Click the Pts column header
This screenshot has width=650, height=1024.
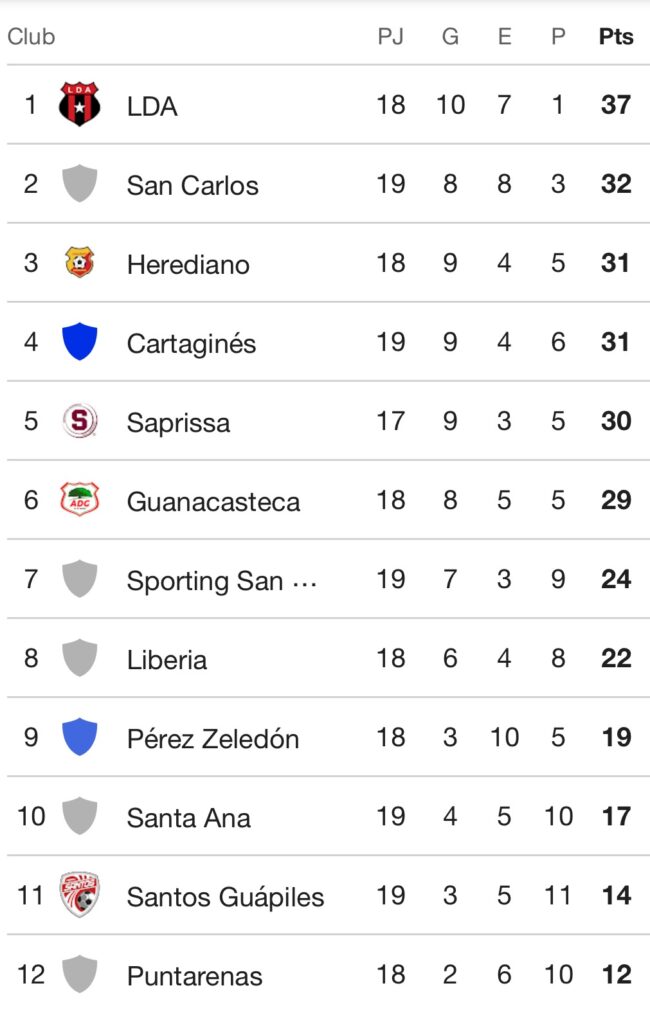click(616, 37)
